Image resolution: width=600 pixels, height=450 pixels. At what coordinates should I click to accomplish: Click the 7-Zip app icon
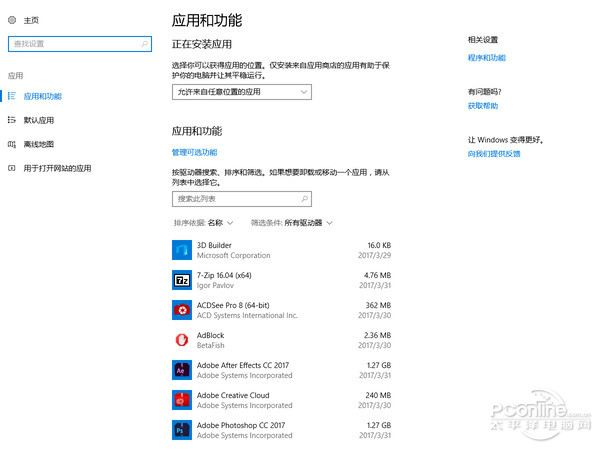coord(182,280)
